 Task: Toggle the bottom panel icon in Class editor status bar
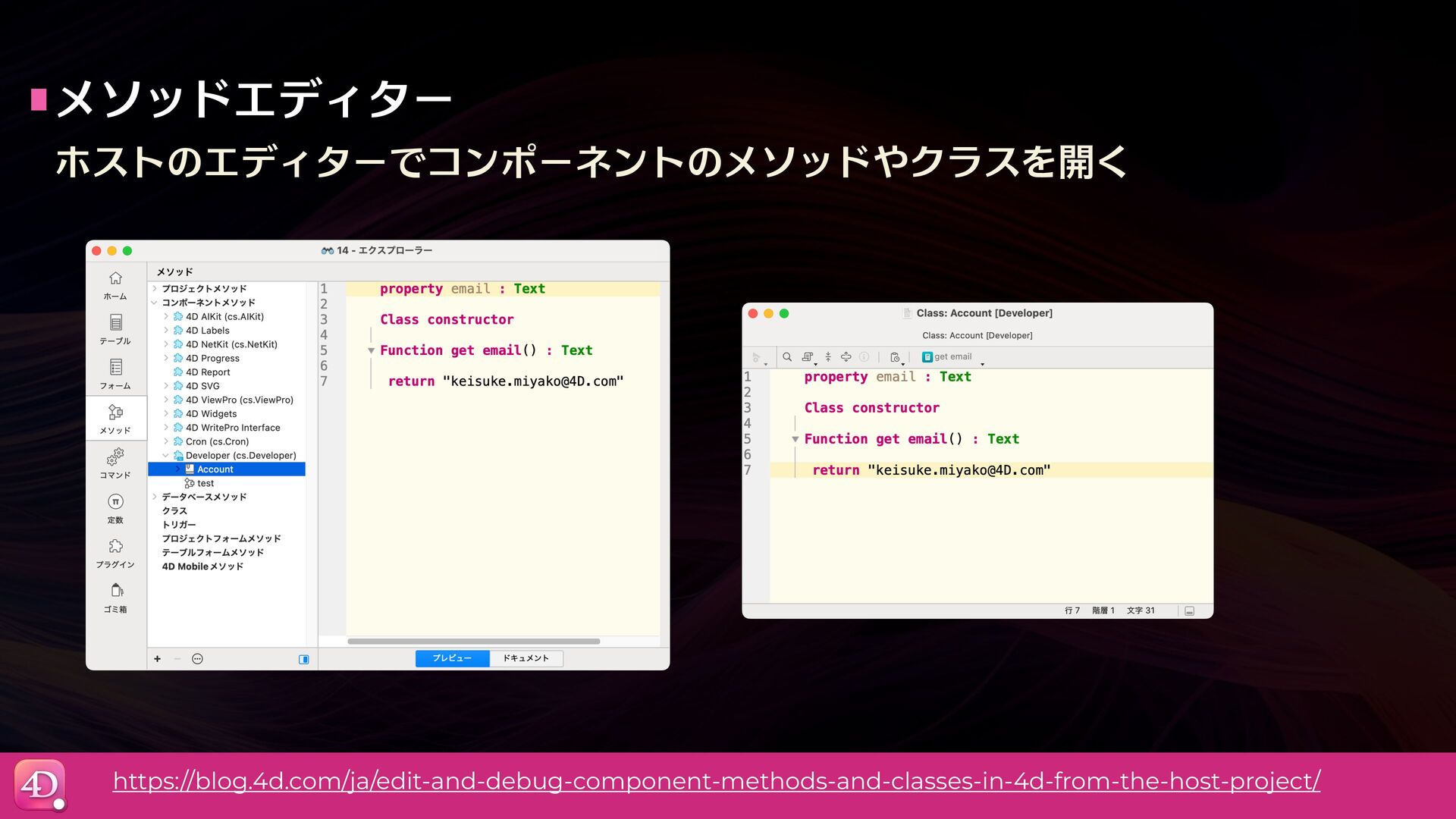(1190, 611)
